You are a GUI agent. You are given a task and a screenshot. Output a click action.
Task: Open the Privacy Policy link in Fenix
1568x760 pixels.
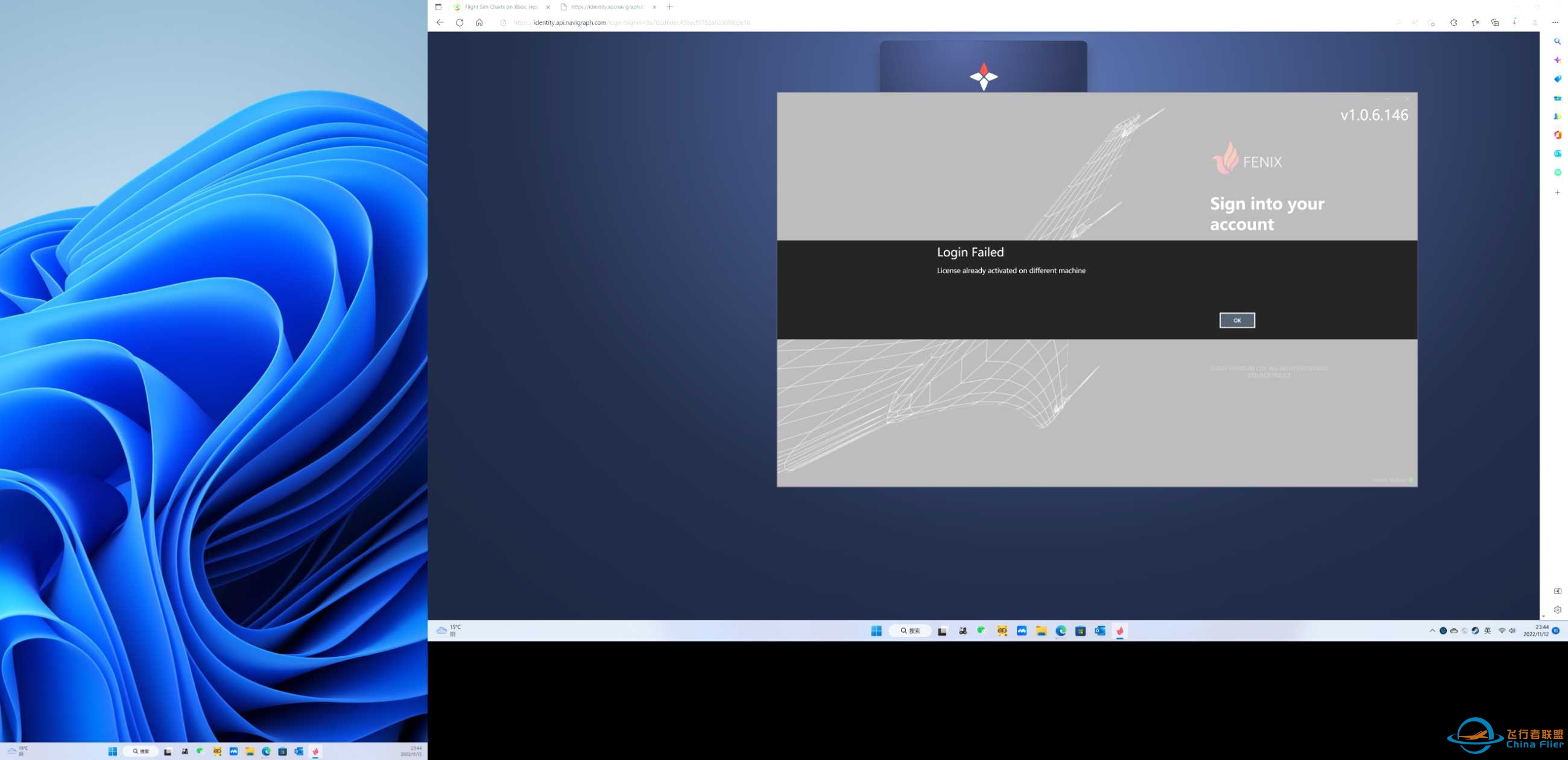1268,376
